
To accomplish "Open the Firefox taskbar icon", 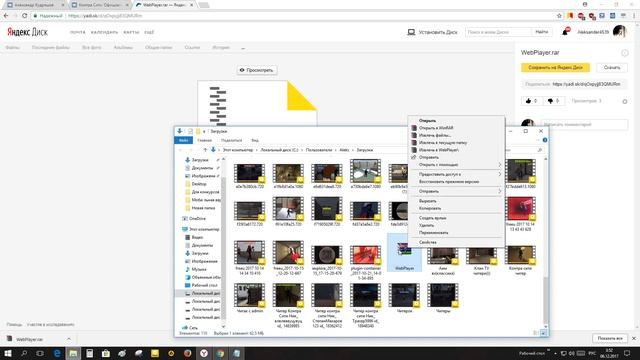I will click(x=187, y=353).
